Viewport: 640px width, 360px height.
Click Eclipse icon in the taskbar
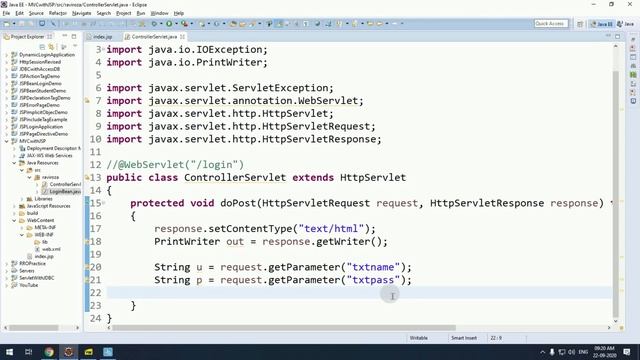coord(69,352)
